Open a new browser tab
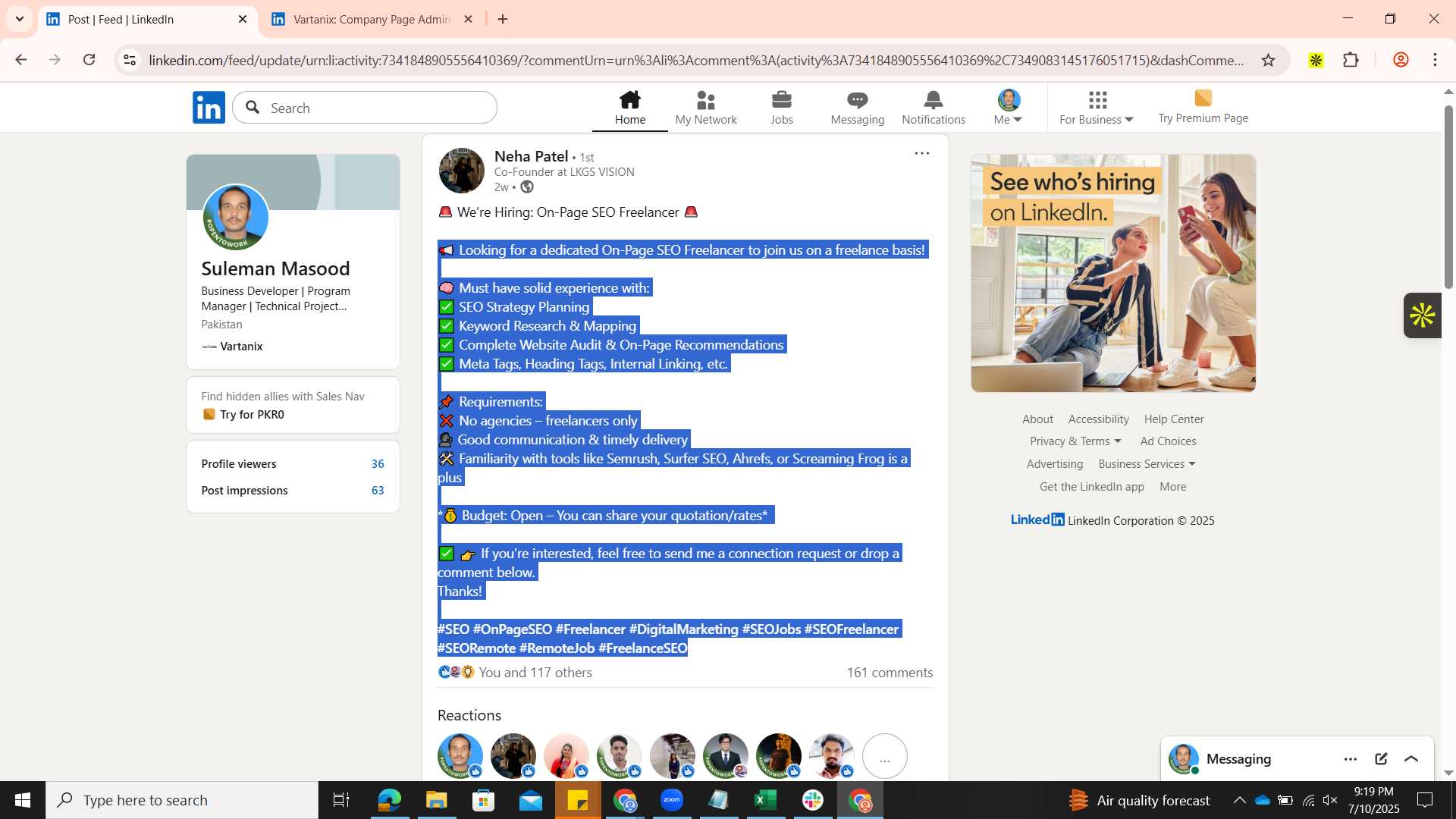Screen dimensions: 1456x819 tap(503, 19)
